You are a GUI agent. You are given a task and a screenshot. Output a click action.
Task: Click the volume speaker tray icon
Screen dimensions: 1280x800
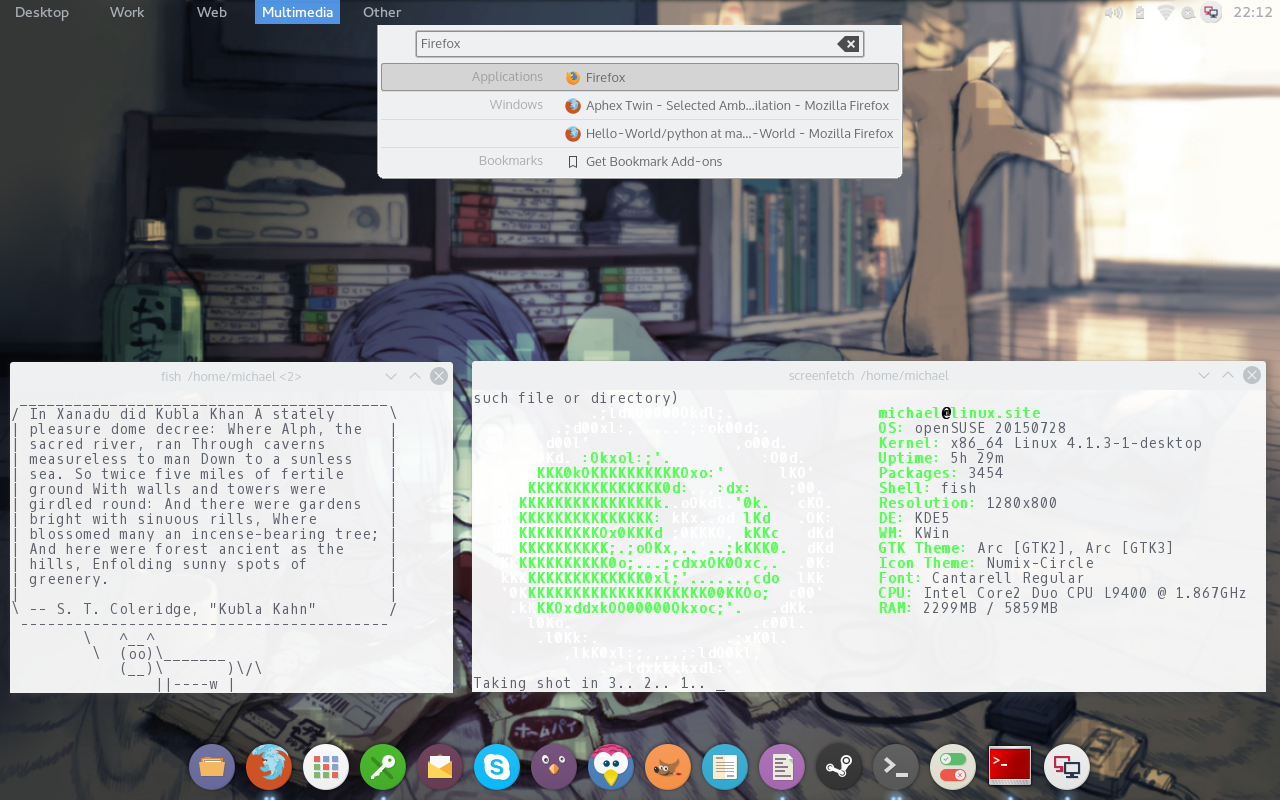point(1113,13)
